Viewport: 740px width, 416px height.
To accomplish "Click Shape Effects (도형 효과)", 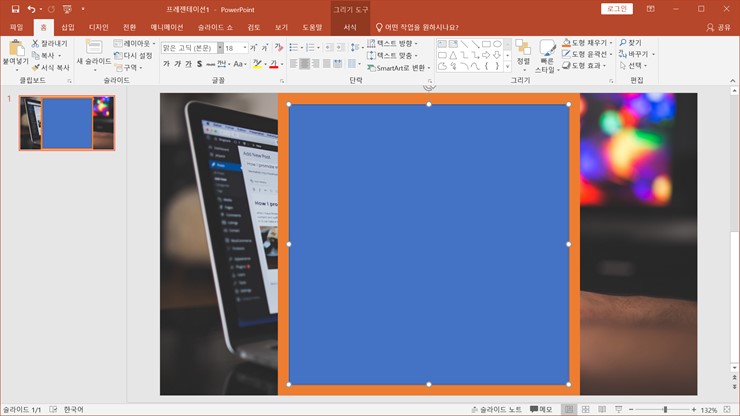I will [584, 66].
